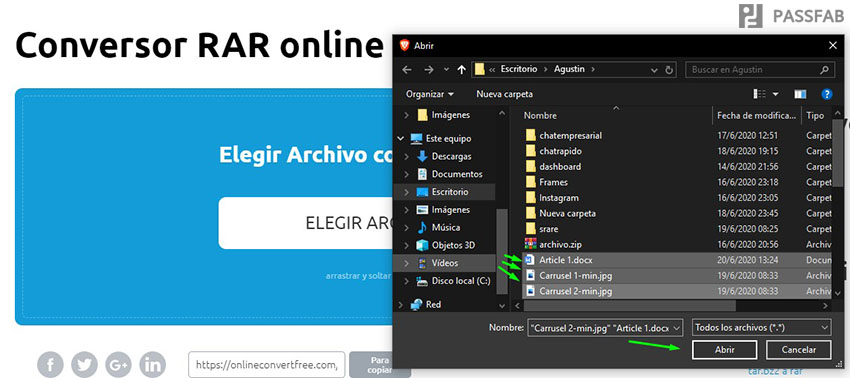This screenshot has height=378, width=850.
Task: Click ELEGIR ARCHIVO button on webpage
Action: pyautogui.click(x=305, y=223)
